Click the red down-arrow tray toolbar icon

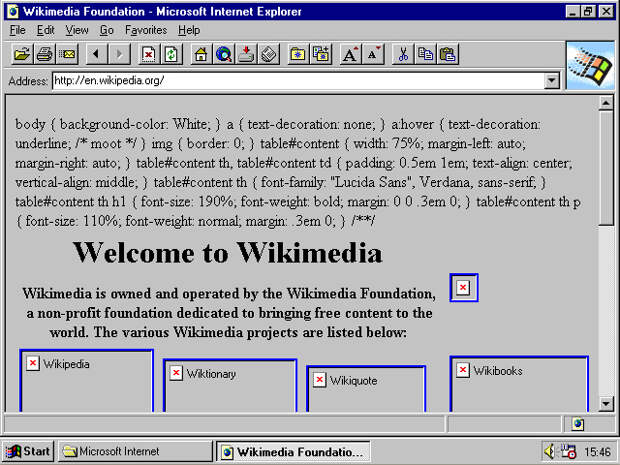click(246, 54)
